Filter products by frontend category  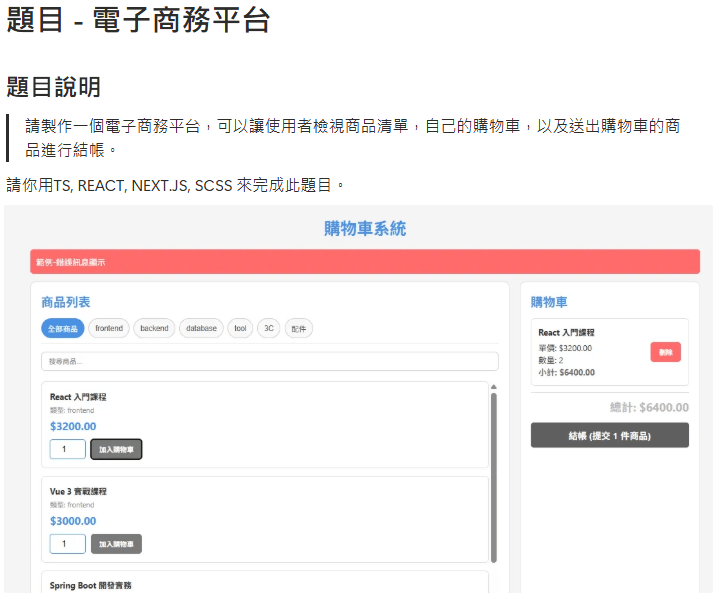point(109,328)
